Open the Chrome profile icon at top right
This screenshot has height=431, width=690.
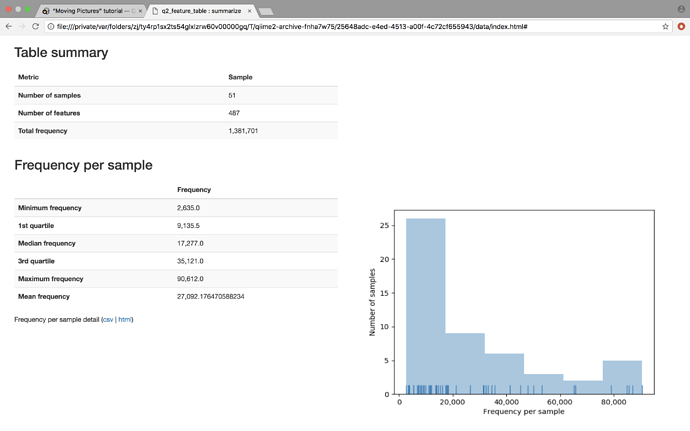[681, 9]
